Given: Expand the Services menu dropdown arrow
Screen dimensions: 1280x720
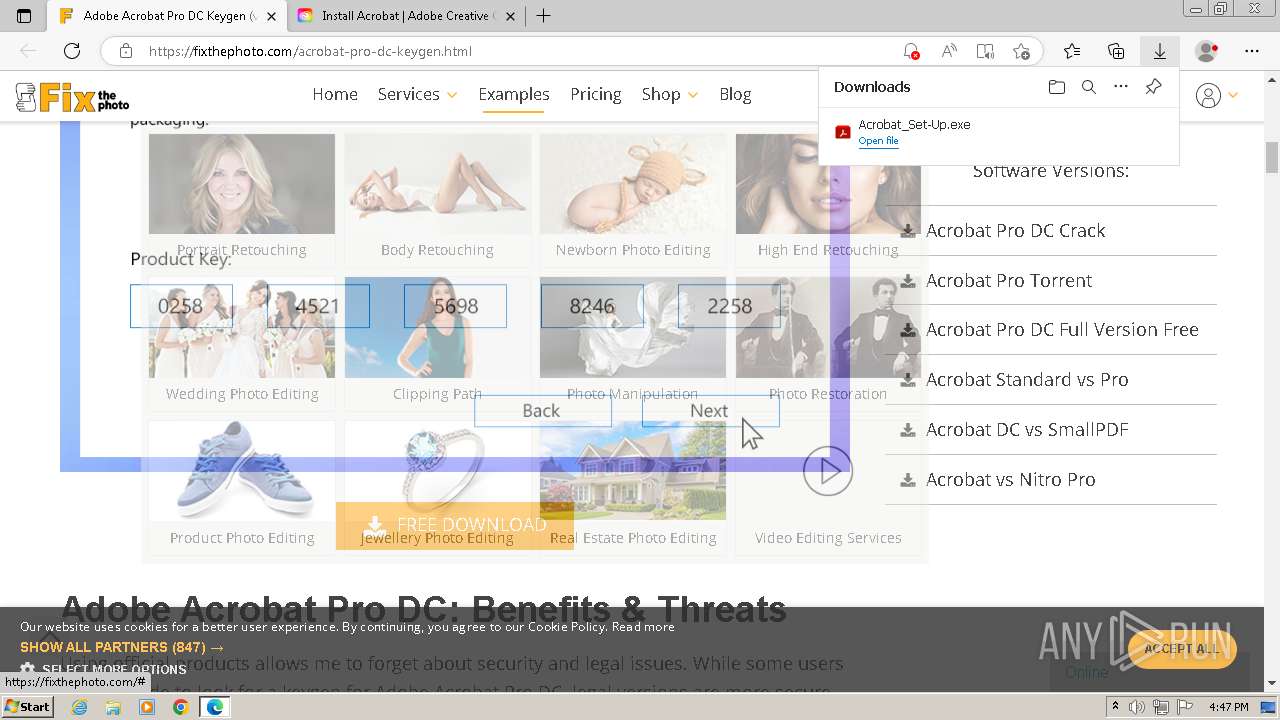Looking at the screenshot, I should click(x=452, y=95).
